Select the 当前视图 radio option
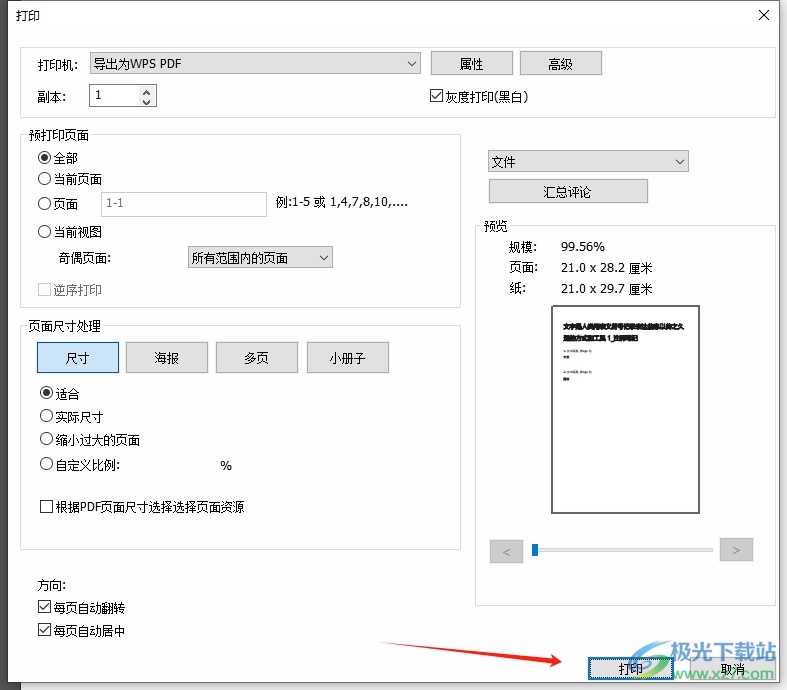Viewport: 787px width, 690px height. pyautogui.click(x=45, y=231)
